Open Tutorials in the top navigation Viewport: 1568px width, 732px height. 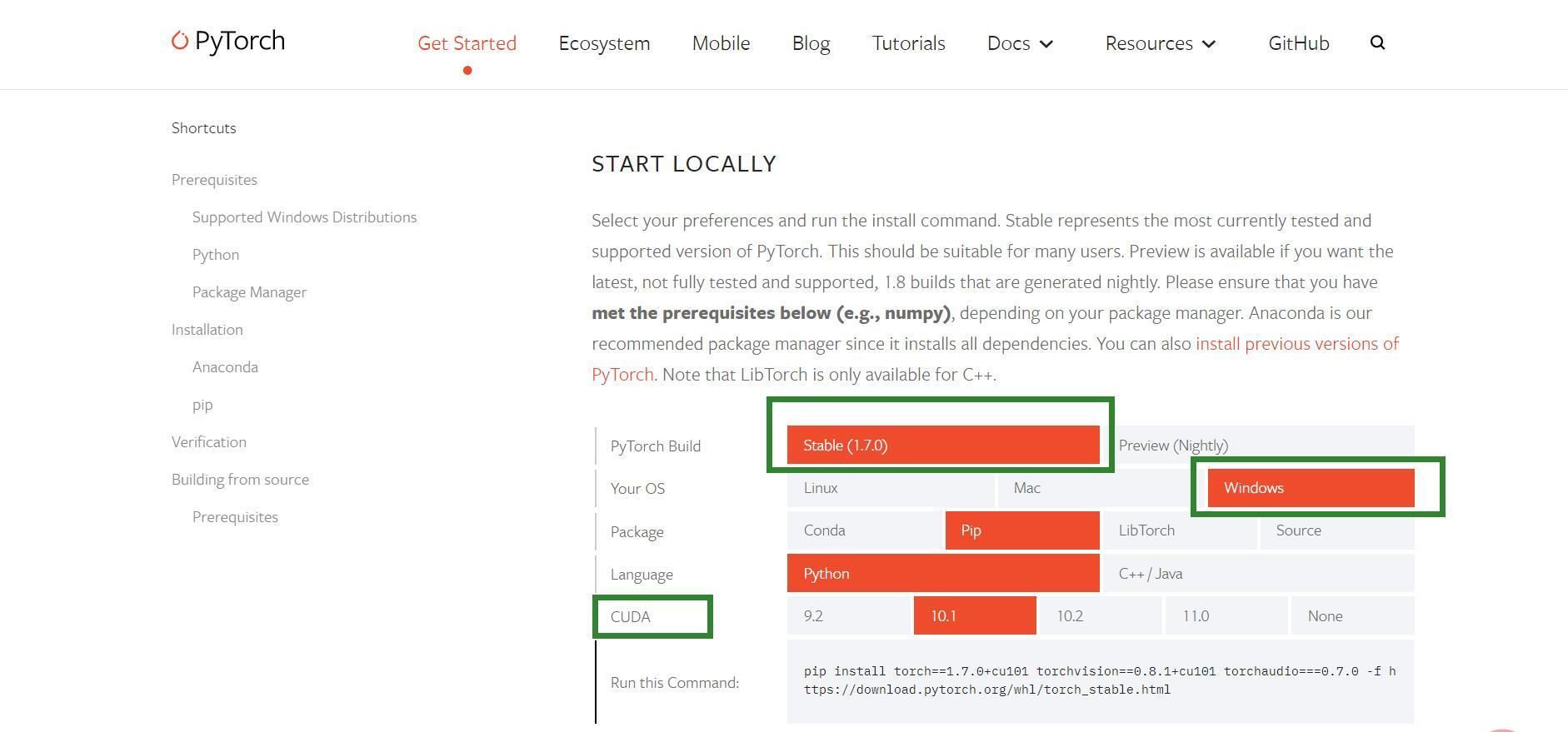(908, 43)
